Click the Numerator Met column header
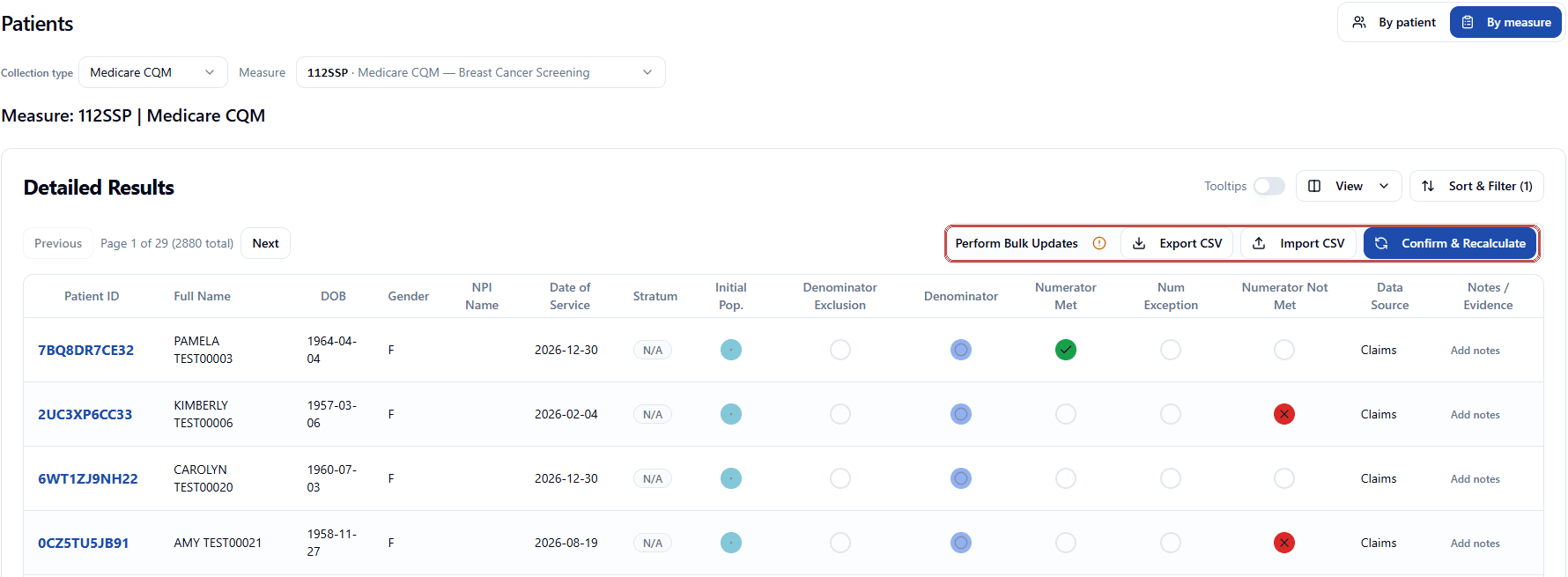This screenshot has height=577, width=1568. [x=1066, y=296]
